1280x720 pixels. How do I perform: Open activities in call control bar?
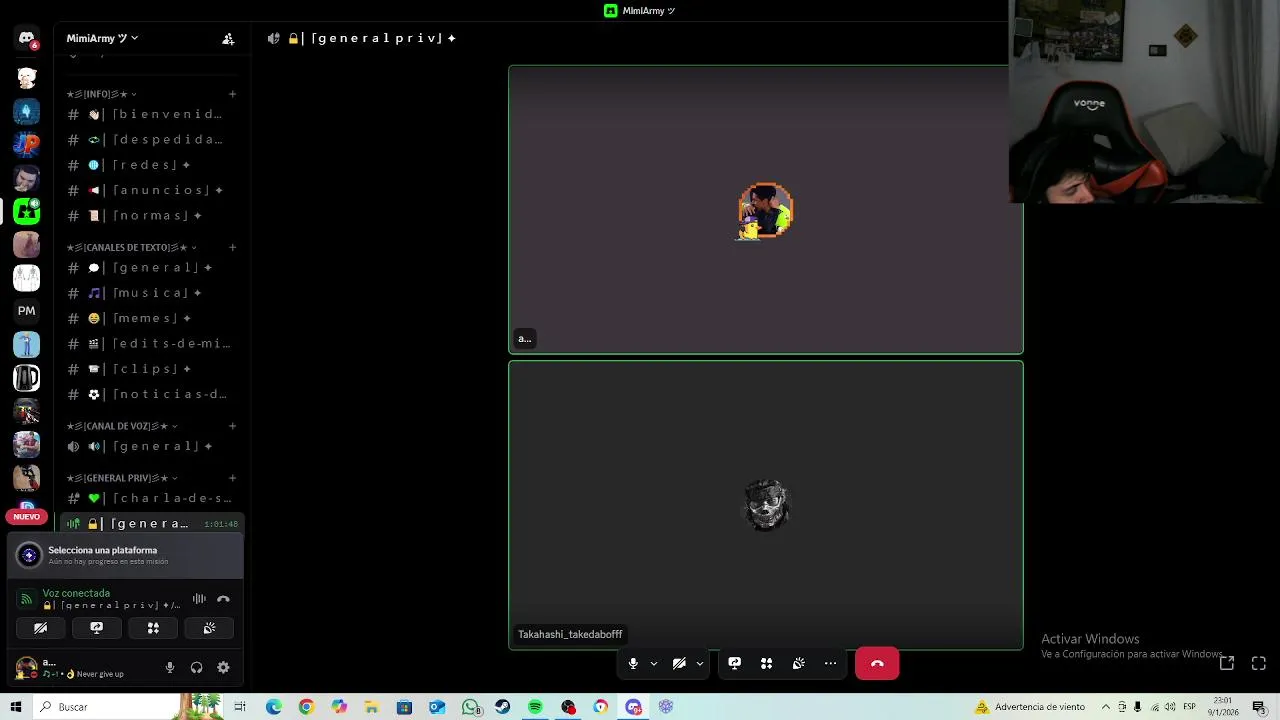pyautogui.click(x=766, y=663)
